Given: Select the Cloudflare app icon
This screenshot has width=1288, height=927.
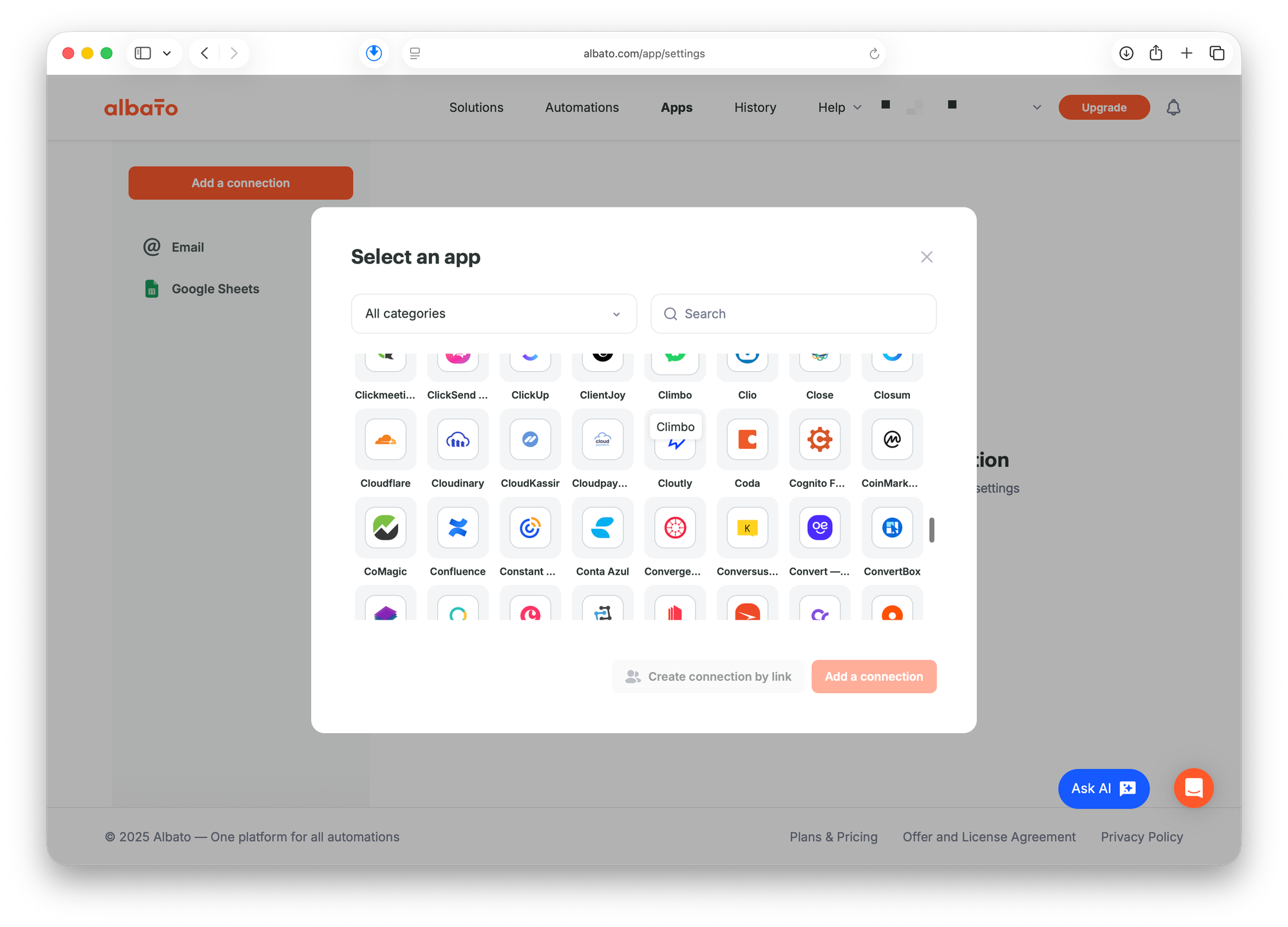Looking at the screenshot, I should pos(385,440).
